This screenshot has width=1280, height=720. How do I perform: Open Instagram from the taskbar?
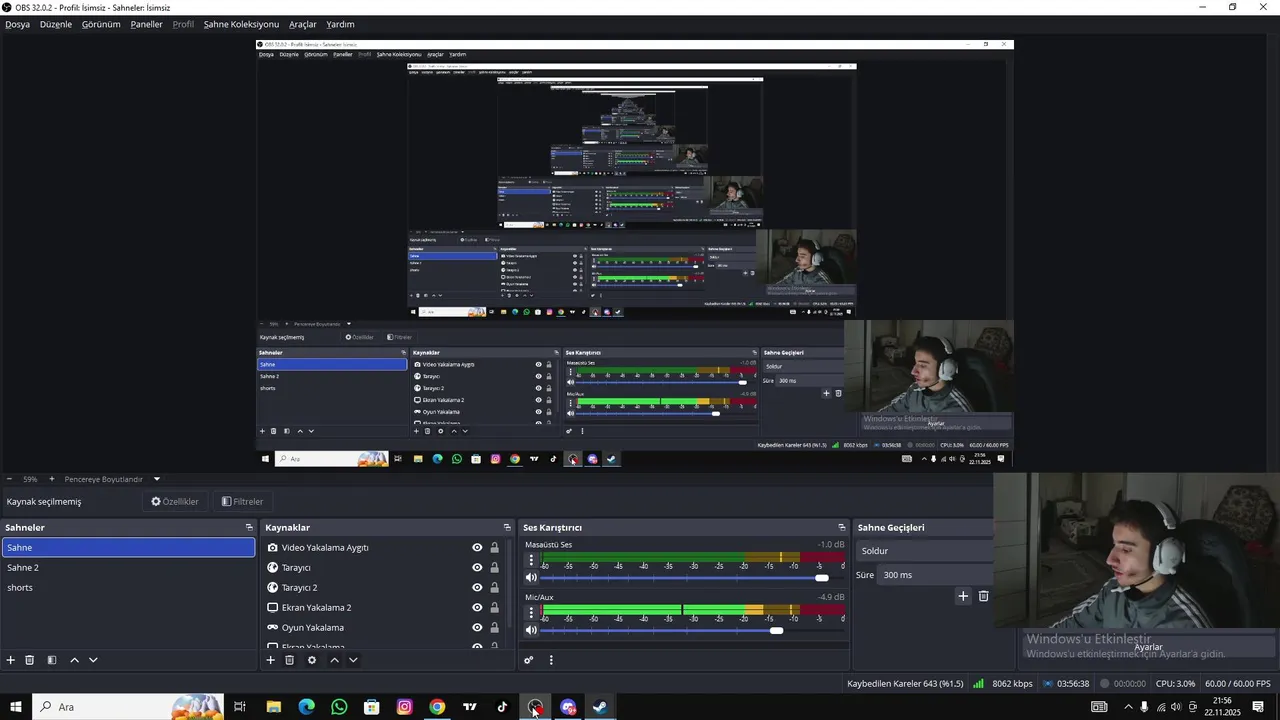[404, 707]
